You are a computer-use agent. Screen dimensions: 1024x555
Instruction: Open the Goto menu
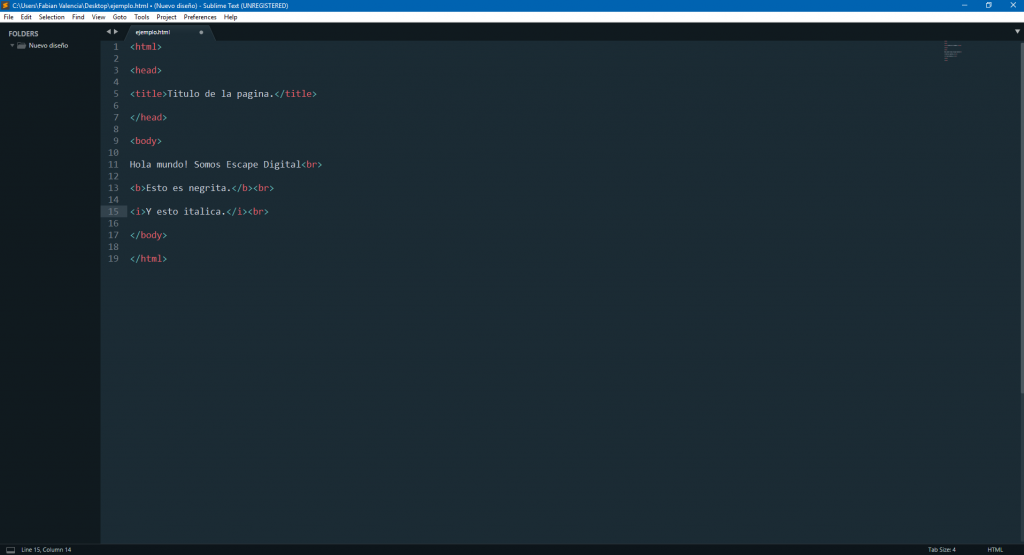(x=120, y=17)
